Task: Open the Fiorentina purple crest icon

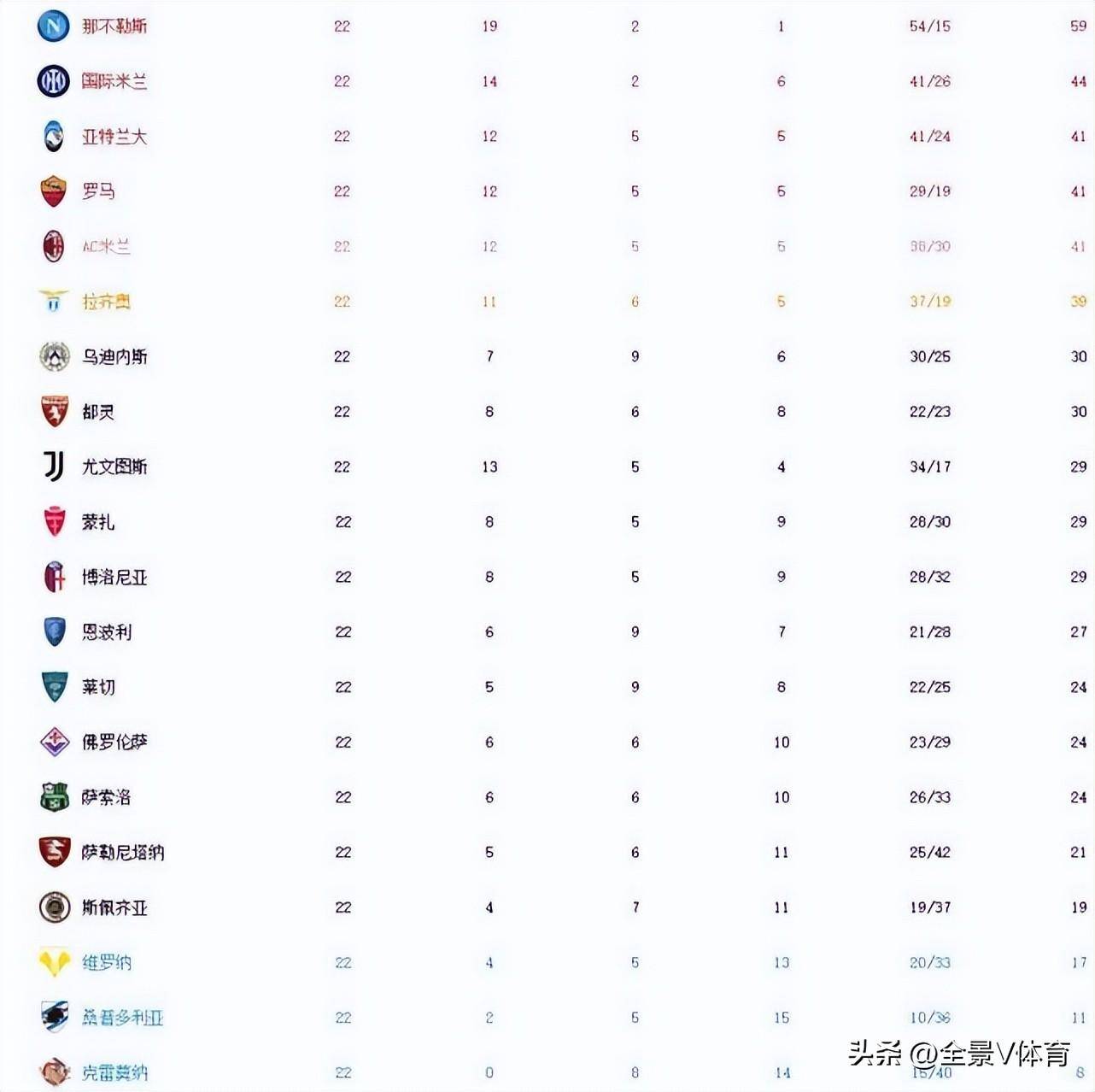Action: tap(55, 742)
